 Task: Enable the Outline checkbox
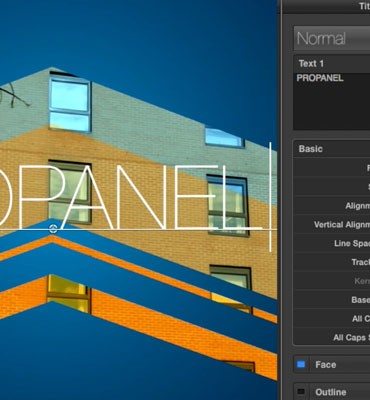pos(301,391)
